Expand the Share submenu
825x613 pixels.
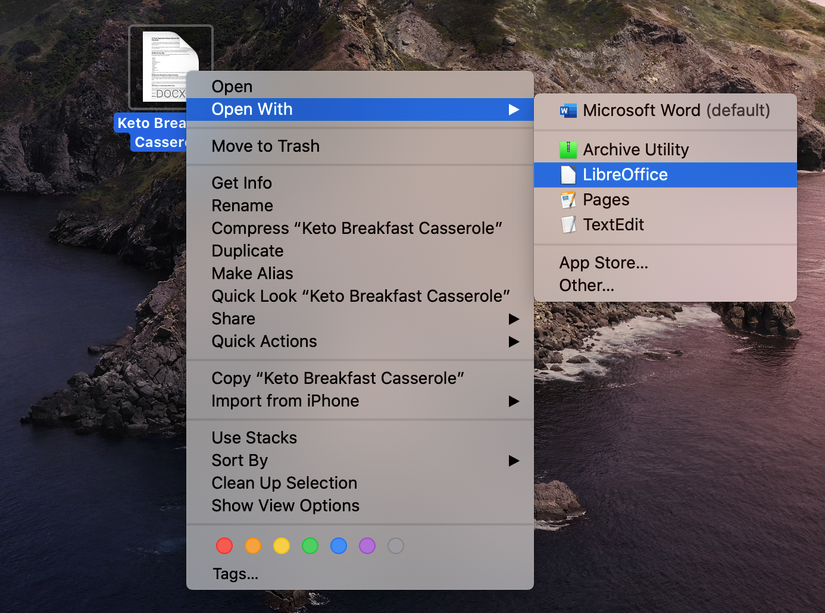(233, 318)
